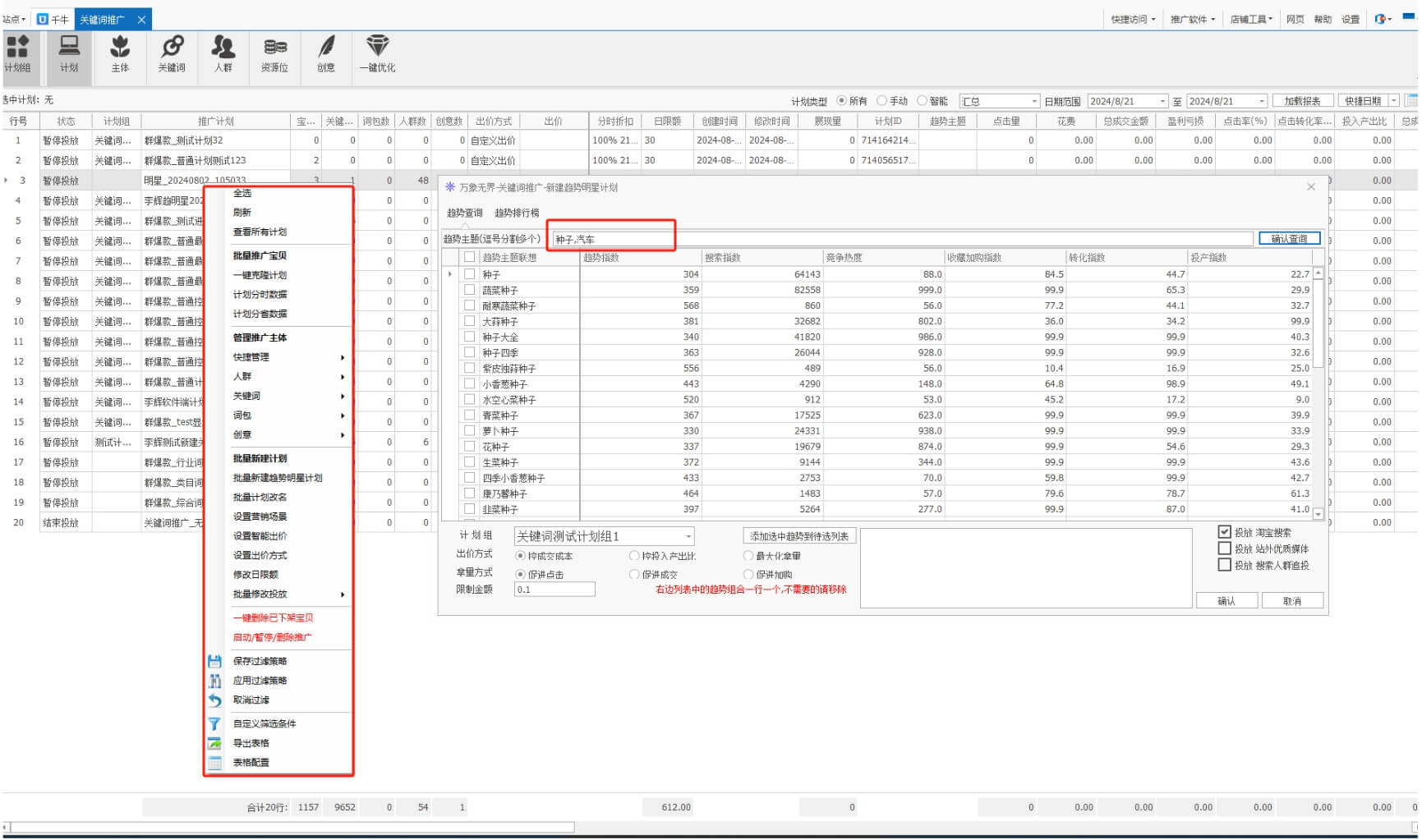Click the 应用过滤策略 icon
Image resolution: width=1422 pixels, height=840 pixels.
[x=214, y=681]
